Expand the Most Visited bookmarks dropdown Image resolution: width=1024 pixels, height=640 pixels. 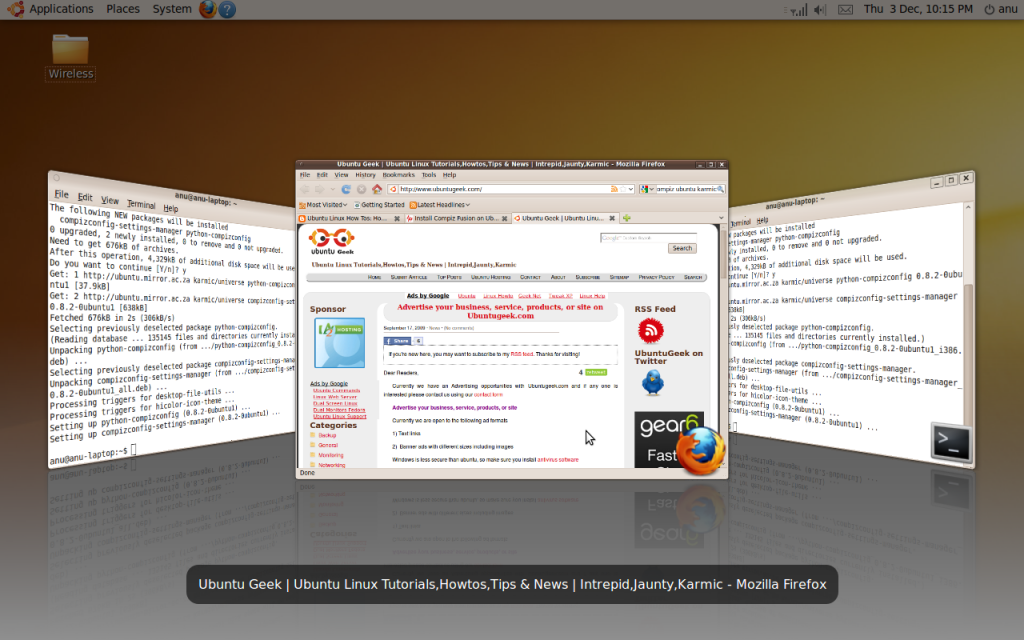343,204
